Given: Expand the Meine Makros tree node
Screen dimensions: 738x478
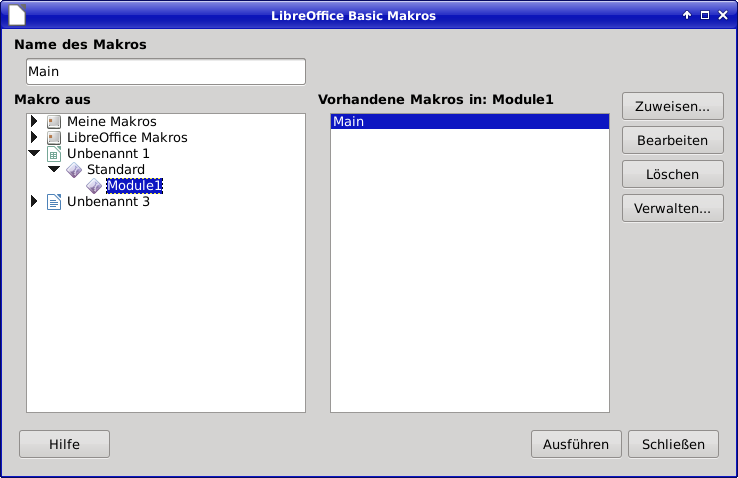Looking at the screenshot, I should click(x=34, y=122).
